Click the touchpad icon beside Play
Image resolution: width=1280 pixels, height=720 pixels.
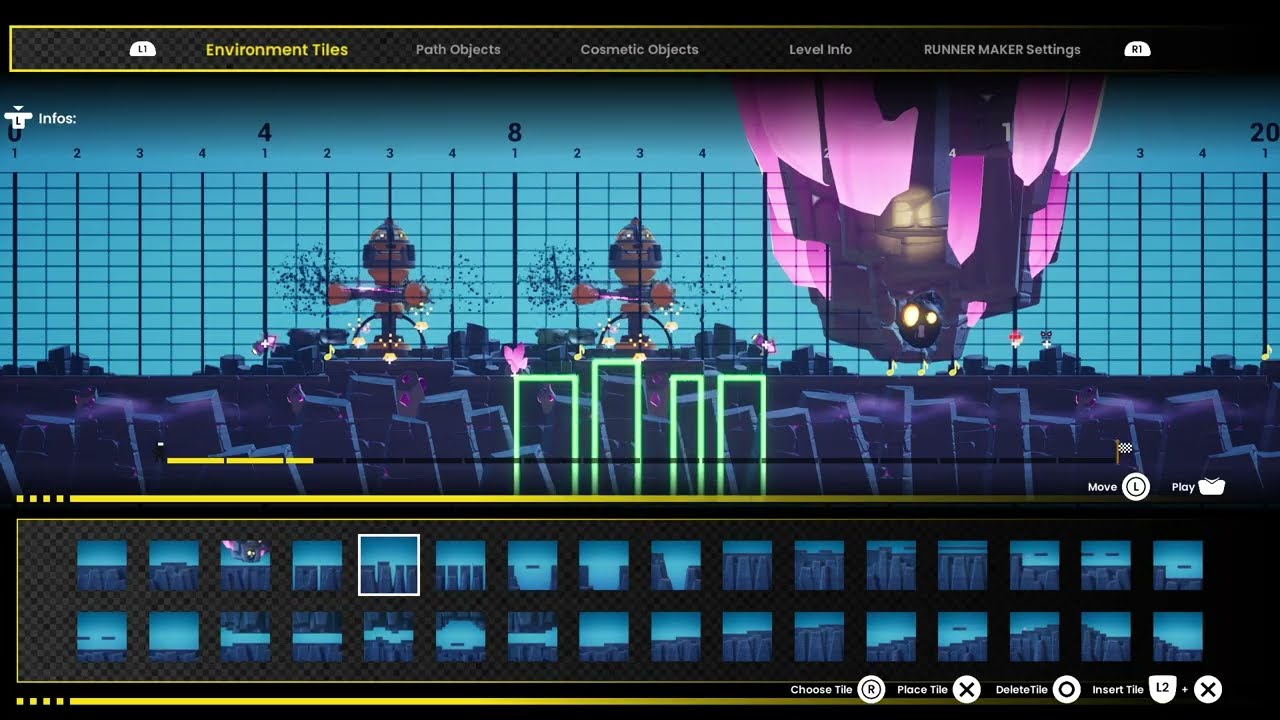1211,487
